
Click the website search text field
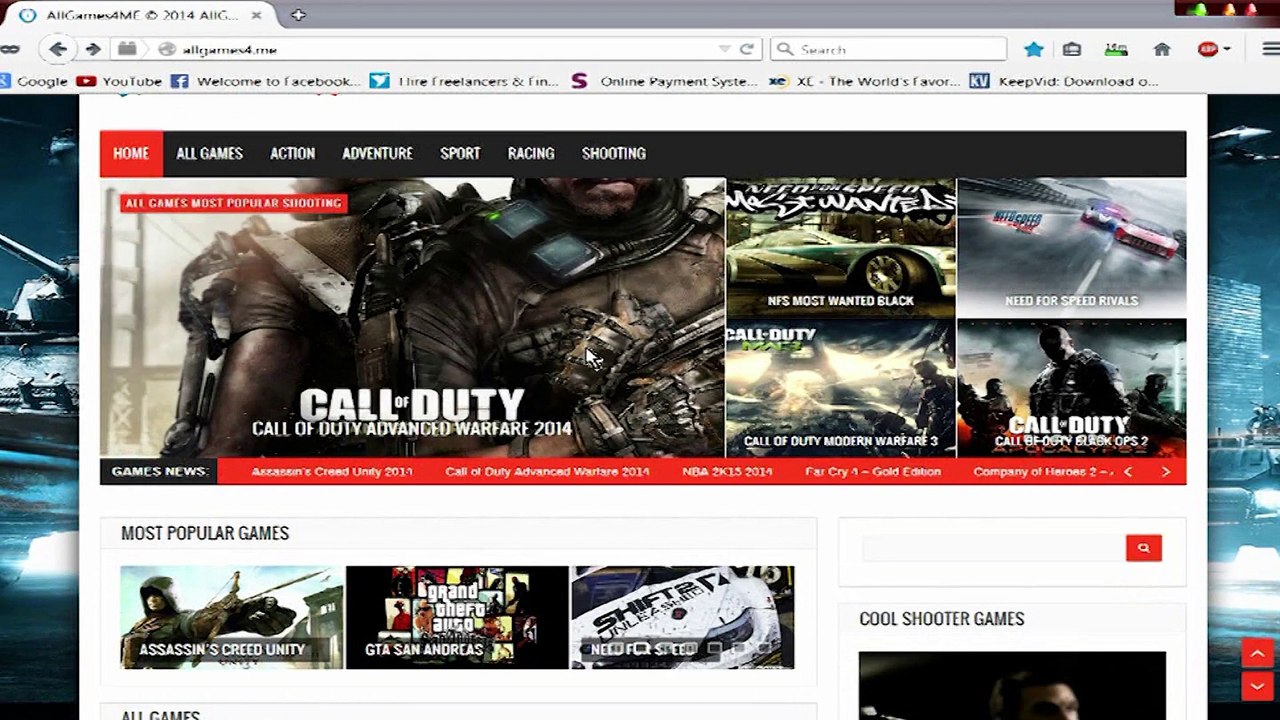click(993, 548)
